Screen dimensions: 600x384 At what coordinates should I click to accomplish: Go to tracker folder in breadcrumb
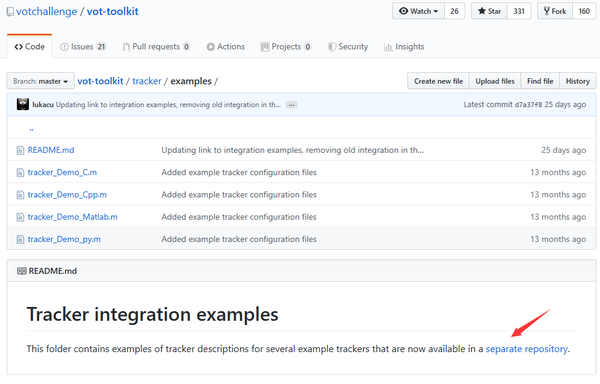click(147, 81)
